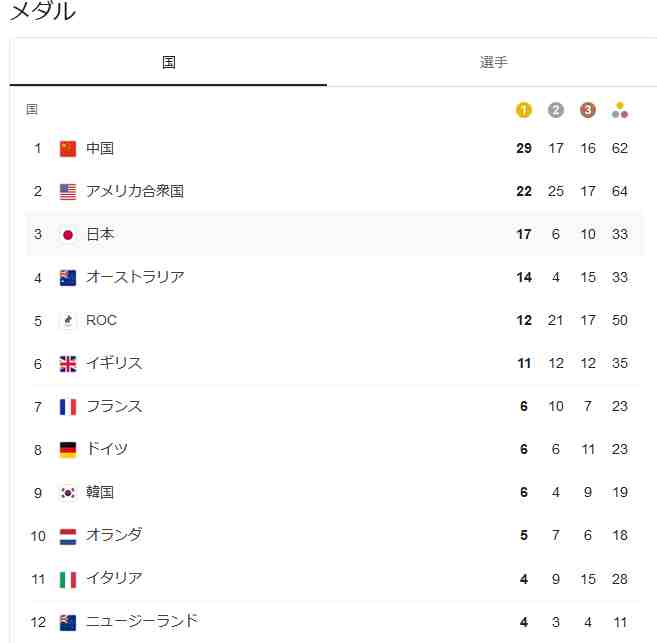Click the South Korea flag icon

[x=68, y=493]
